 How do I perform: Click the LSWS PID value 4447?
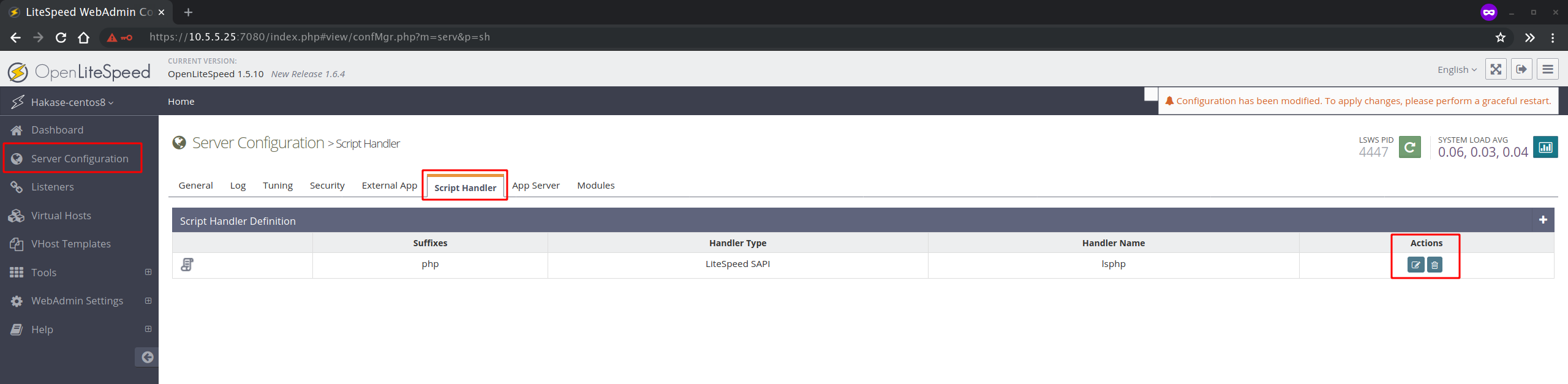(1373, 152)
